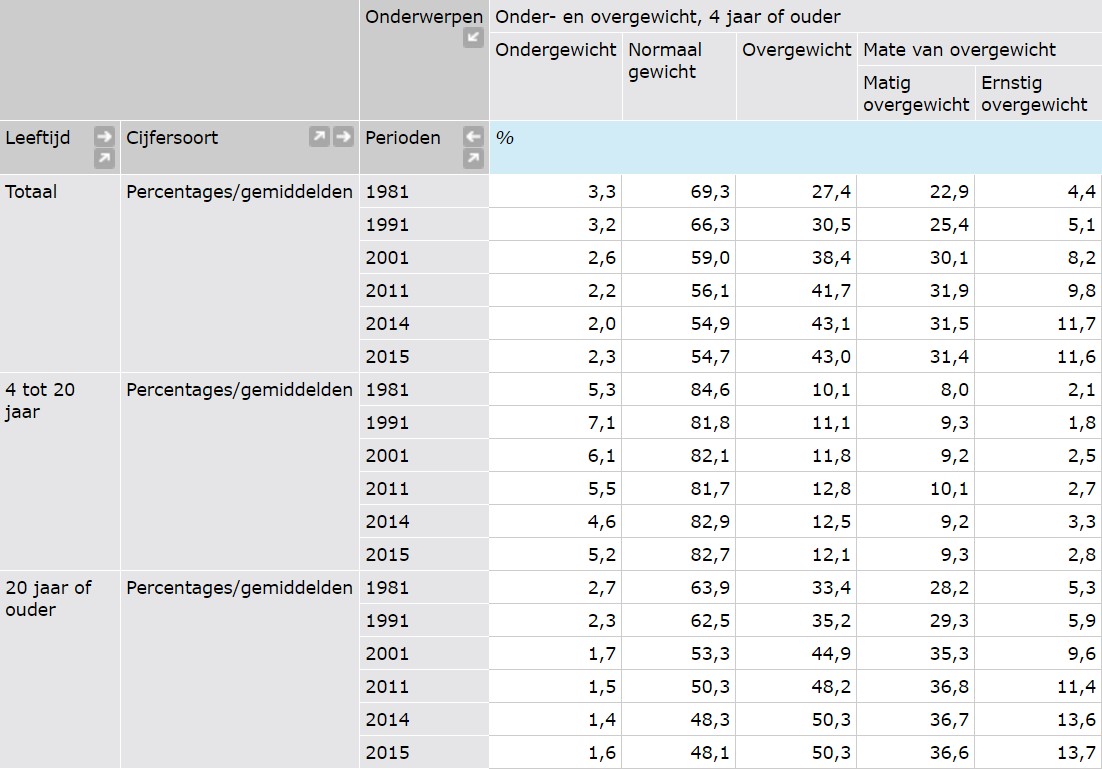Viewport: 1102px width, 769px height.
Task: Click the left arrow beside Perioden
Action: point(473,137)
